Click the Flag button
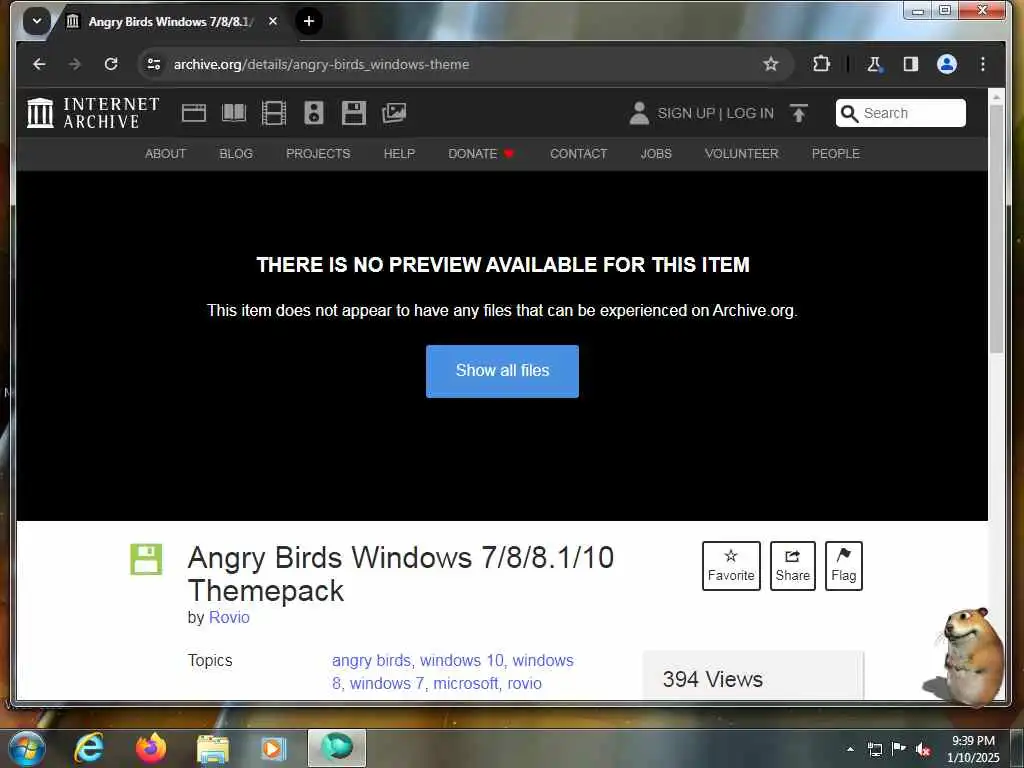1024x768 pixels. (x=843, y=566)
